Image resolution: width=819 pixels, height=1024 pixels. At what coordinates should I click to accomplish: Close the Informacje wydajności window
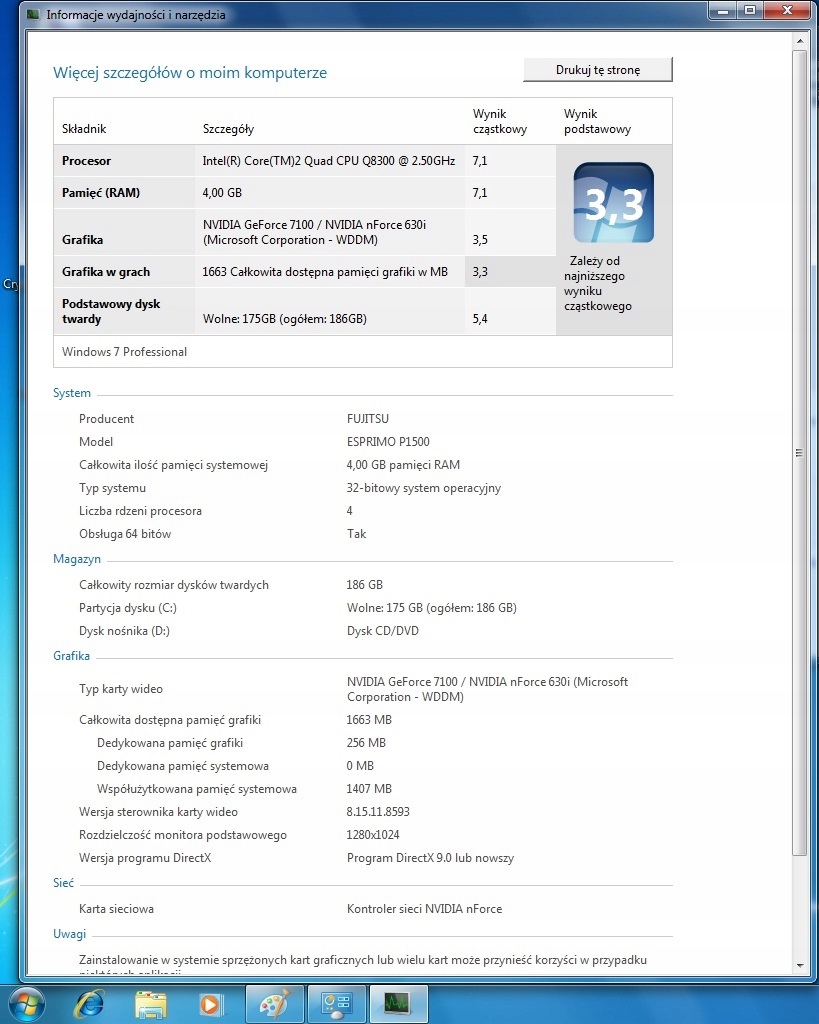[x=787, y=10]
